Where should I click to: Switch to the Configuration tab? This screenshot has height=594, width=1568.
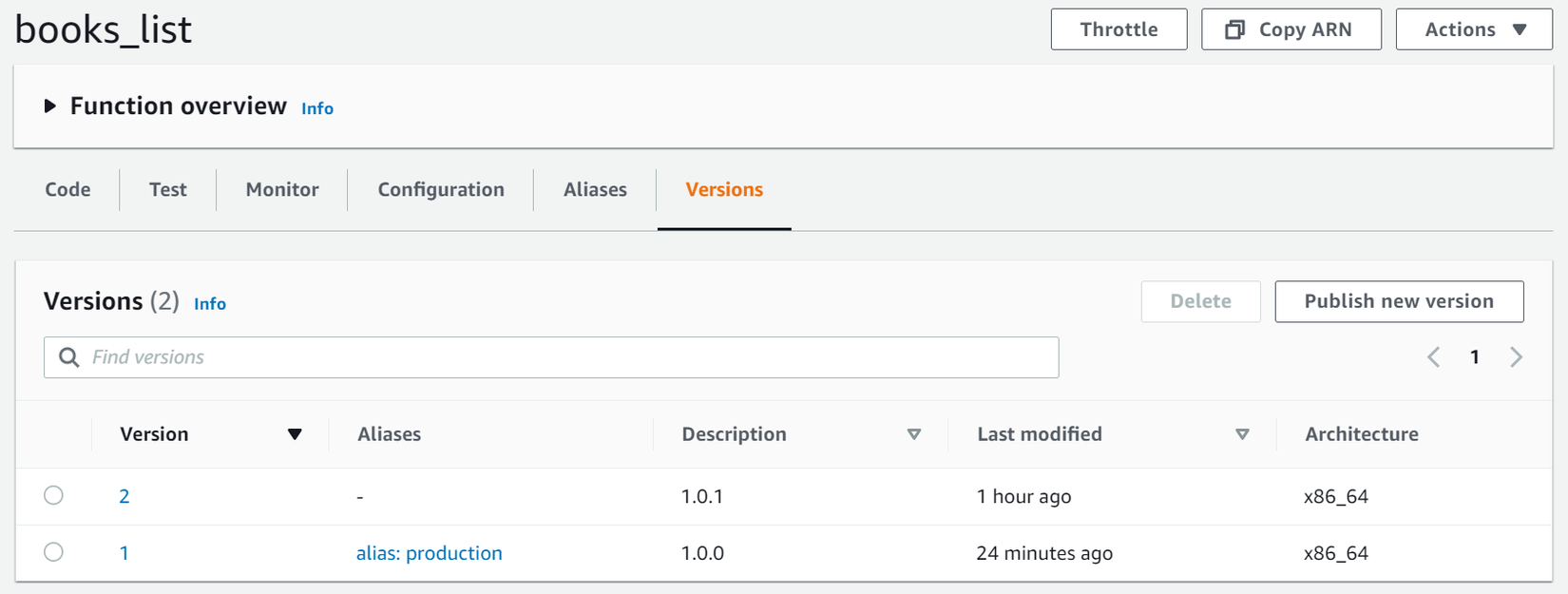click(441, 190)
